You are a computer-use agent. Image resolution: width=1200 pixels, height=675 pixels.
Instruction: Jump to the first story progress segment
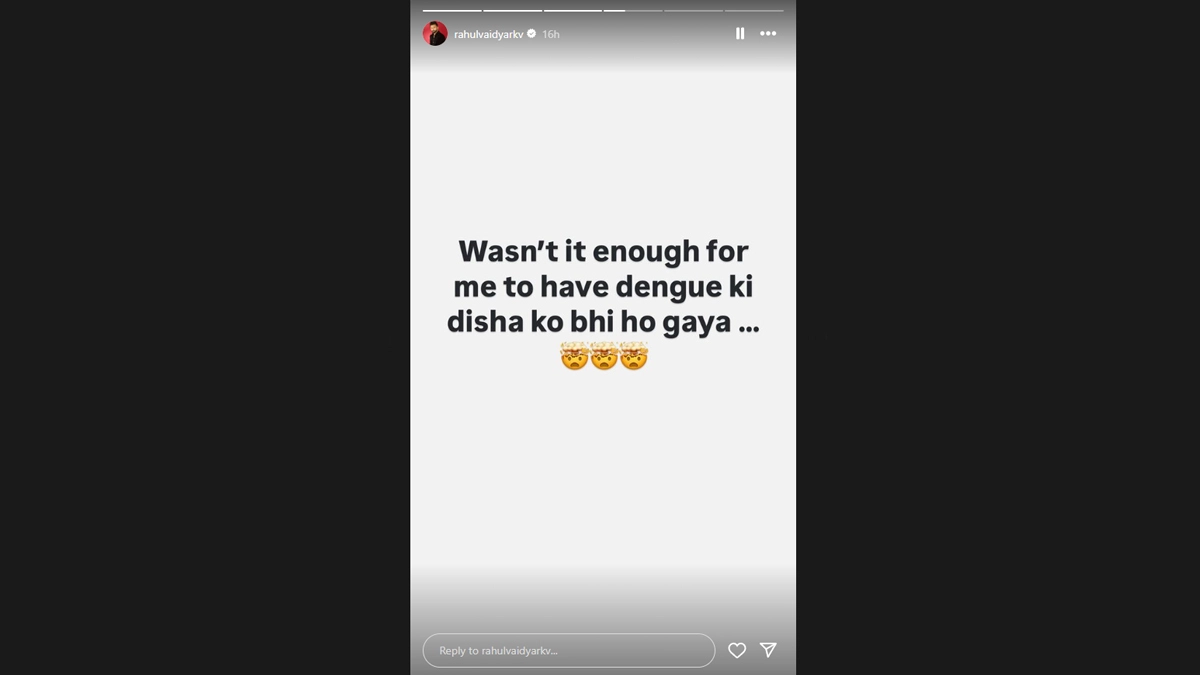(452, 10)
